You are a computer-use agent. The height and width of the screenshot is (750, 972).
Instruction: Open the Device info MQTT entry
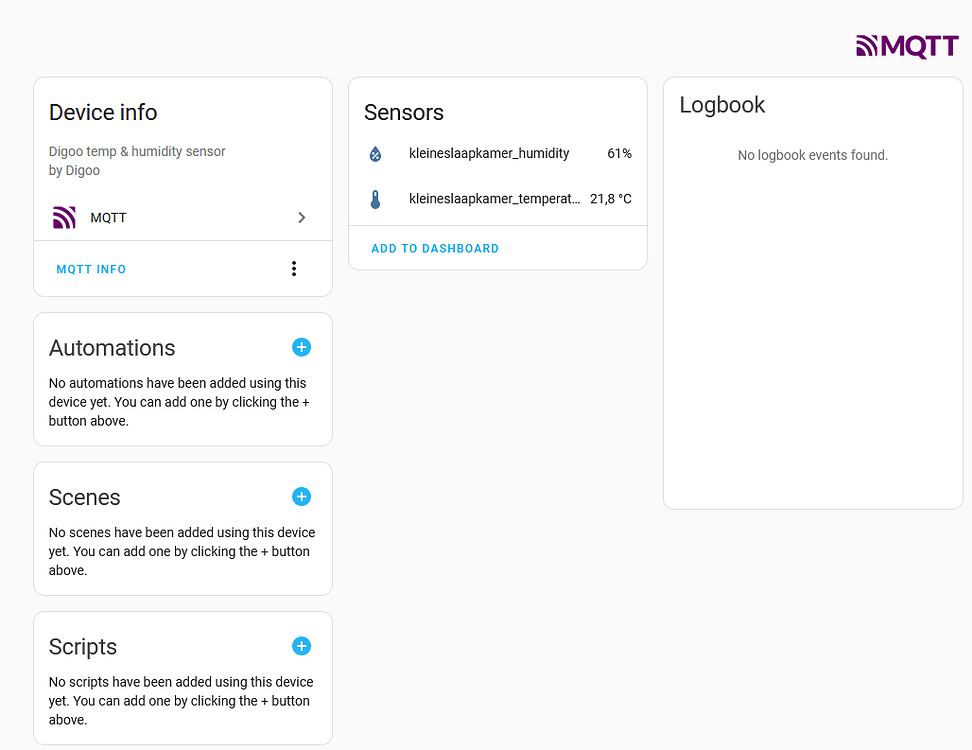[108, 217]
